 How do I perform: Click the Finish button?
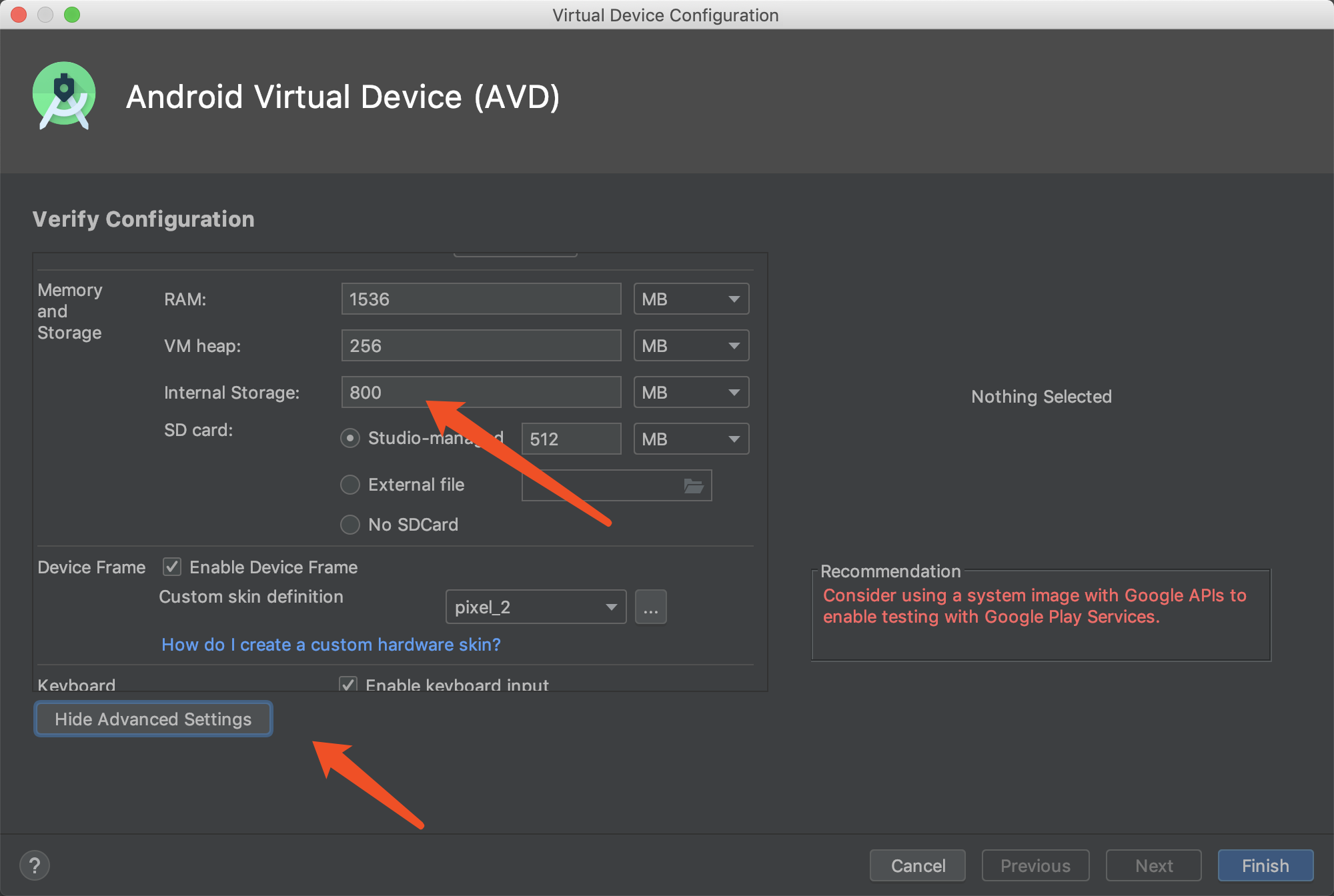click(1265, 865)
